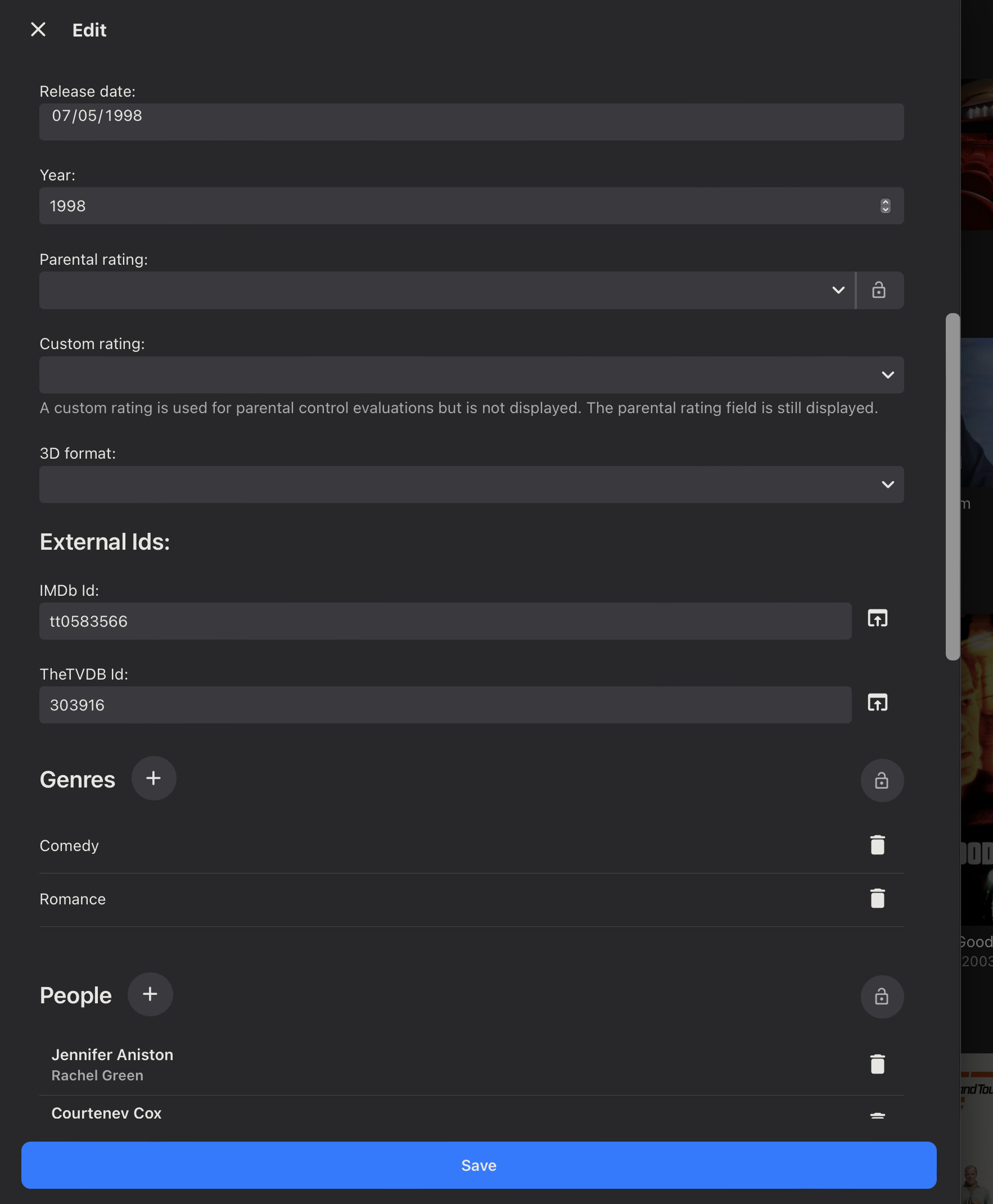993x1204 pixels.
Task: Close the Edit dialog with X icon
Action: (x=38, y=30)
